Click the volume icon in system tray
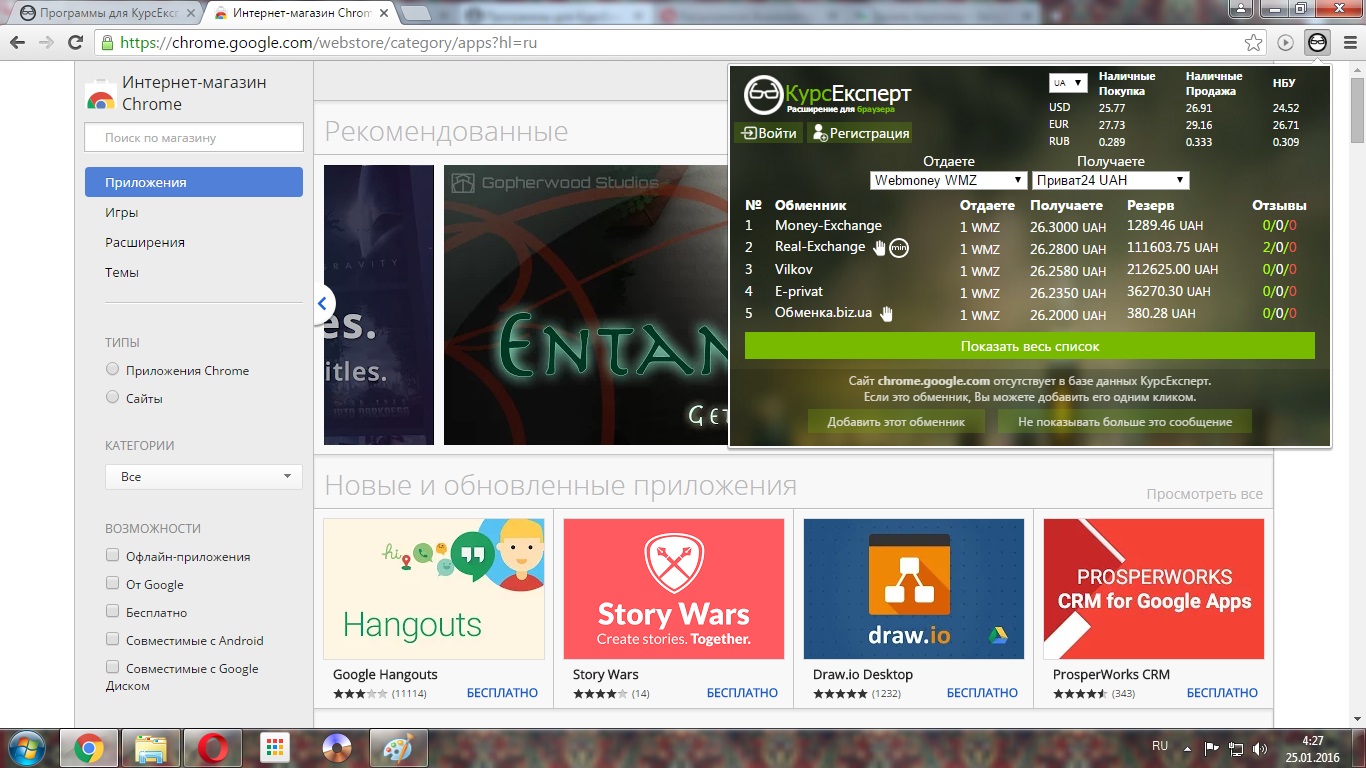This screenshot has height=768, width=1366. point(1260,748)
